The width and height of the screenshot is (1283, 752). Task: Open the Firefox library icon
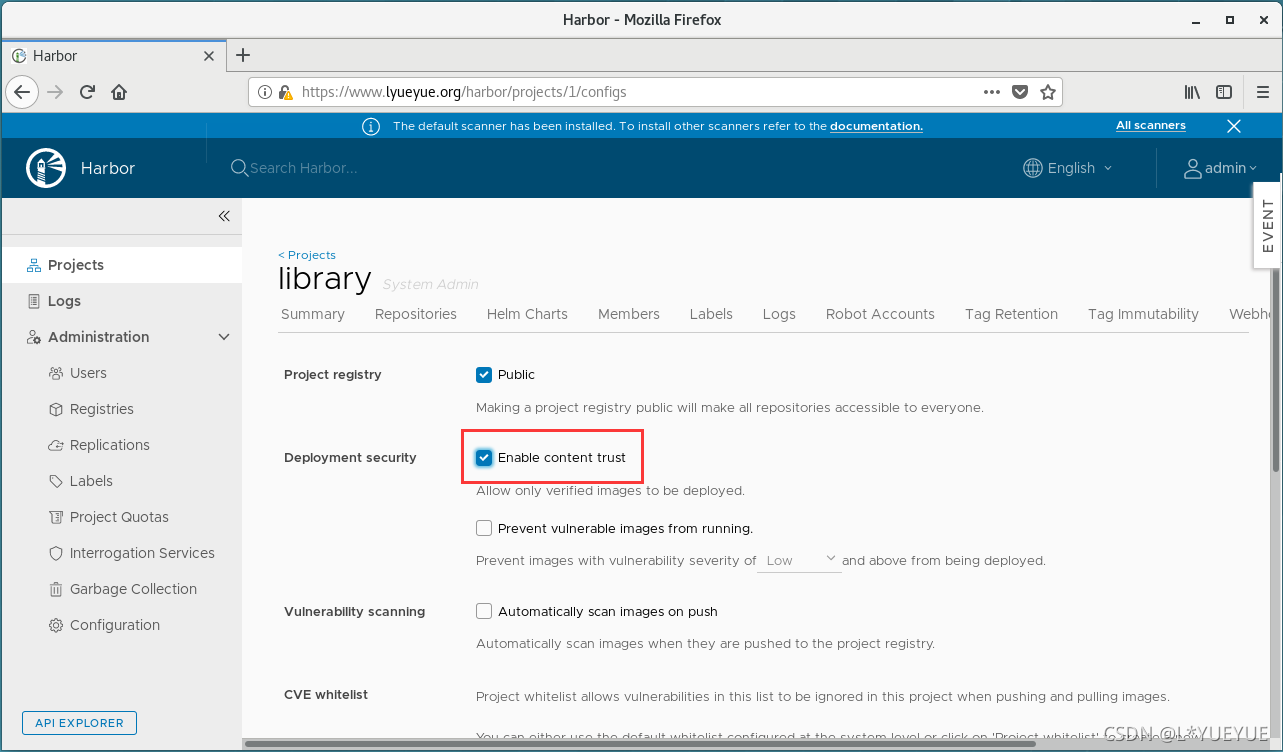pos(1192,92)
